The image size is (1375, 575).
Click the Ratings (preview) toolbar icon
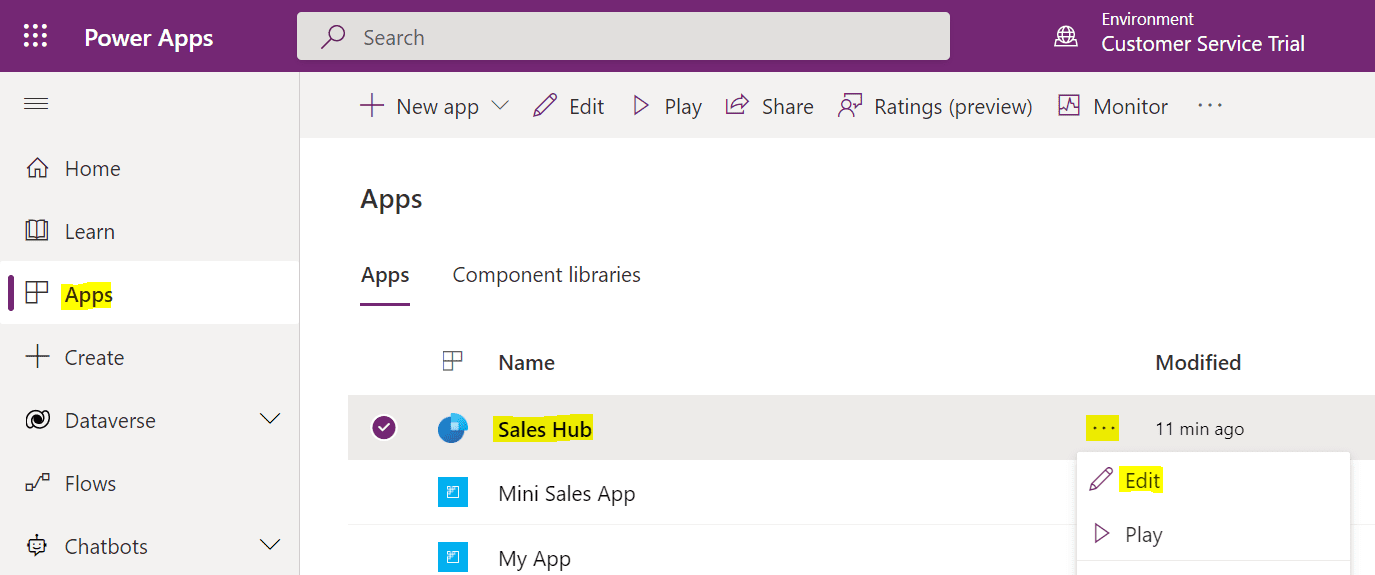(x=850, y=106)
